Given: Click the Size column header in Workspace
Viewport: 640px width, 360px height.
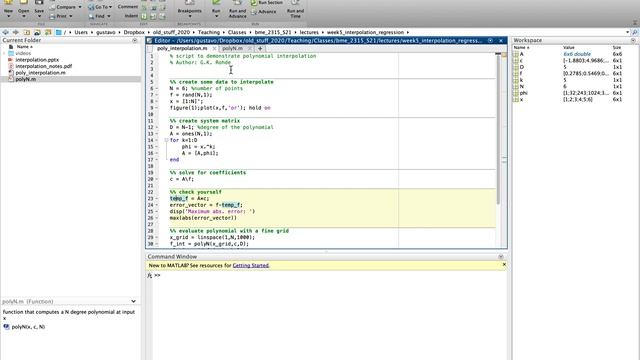Looking at the screenshot, I should pyautogui.click(x=617, y=48).
